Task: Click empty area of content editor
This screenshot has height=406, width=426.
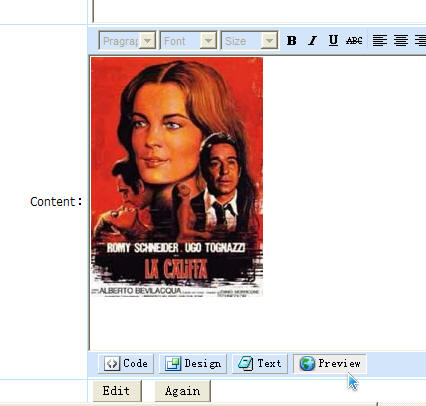Action: pos(343,200)
